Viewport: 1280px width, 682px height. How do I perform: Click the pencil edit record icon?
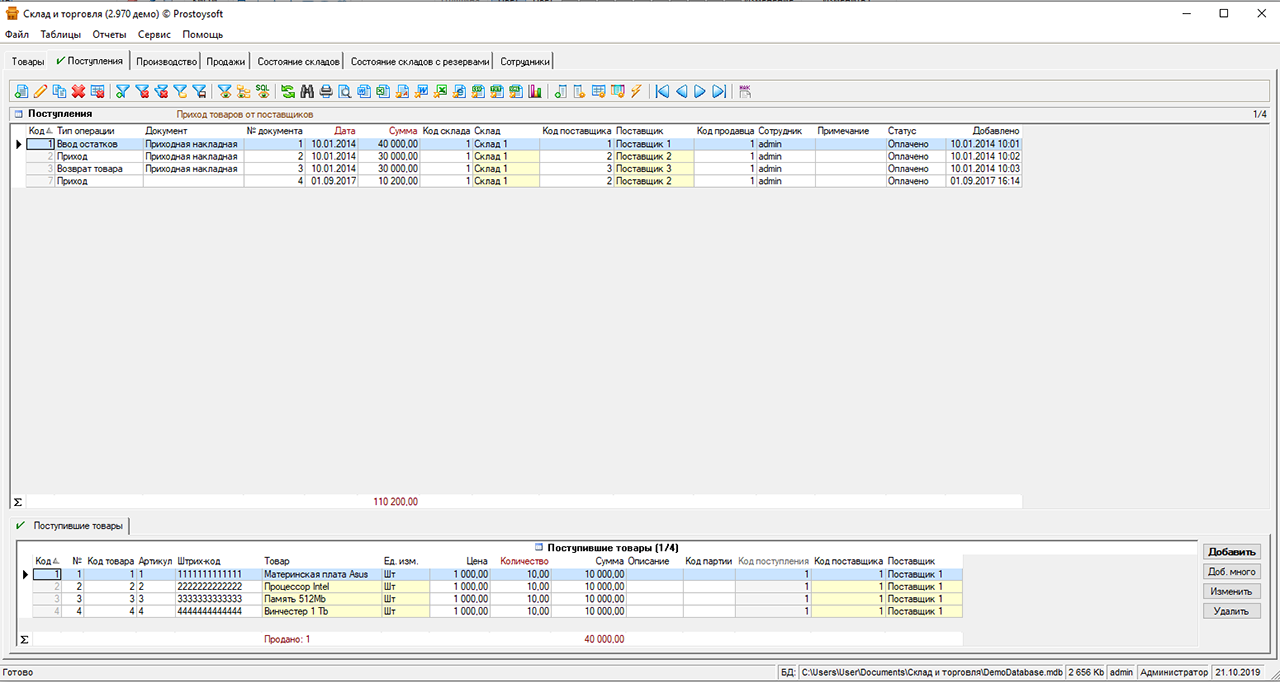click(x=41, y=92)
